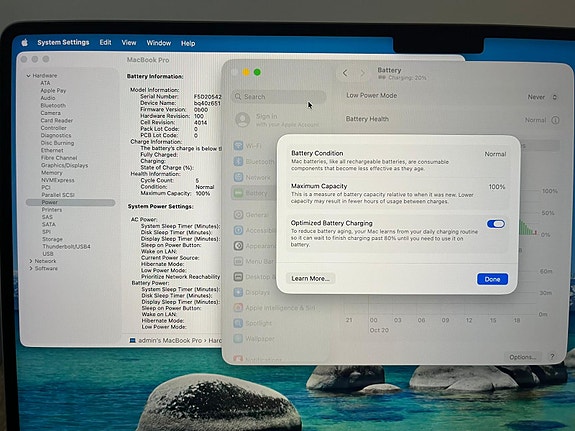This screenshot has width=575, height=431.
Task: Click the Done button
Action: pos(492,279)
